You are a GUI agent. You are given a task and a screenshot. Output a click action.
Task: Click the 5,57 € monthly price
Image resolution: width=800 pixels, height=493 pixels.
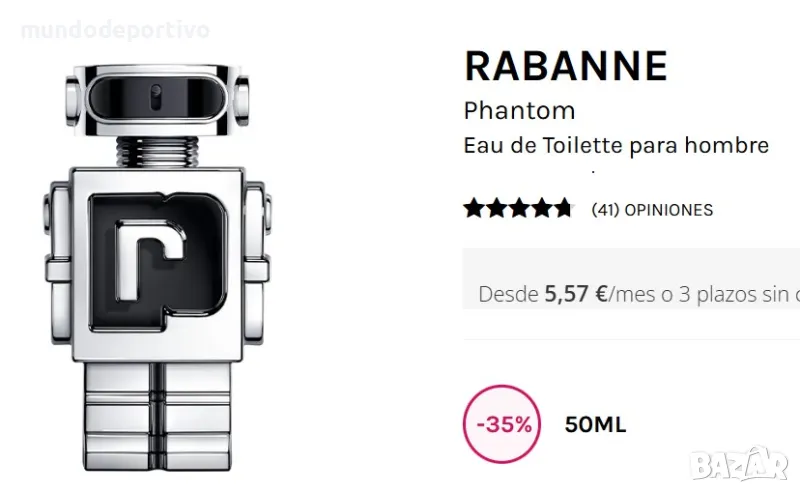(x=576, y=294)
